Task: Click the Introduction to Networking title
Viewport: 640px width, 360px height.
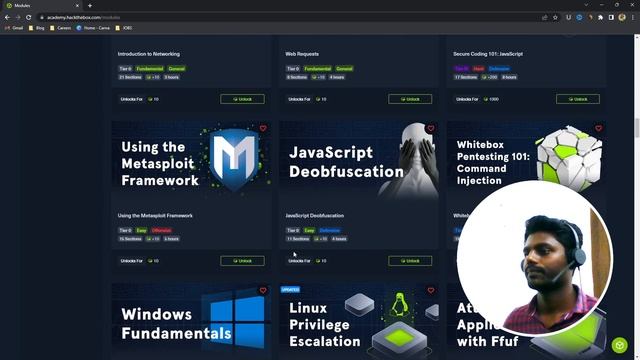Action: pos(149,54)
